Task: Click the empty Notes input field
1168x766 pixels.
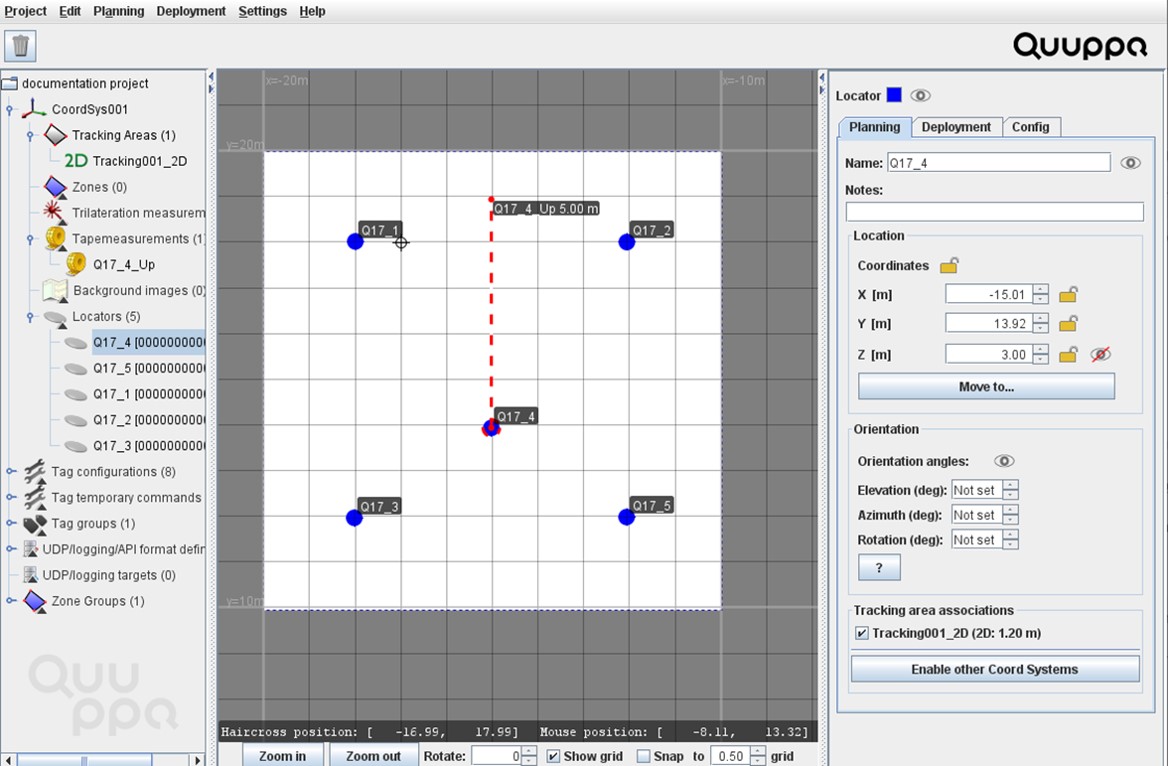Action: click(x=994, y=212)
